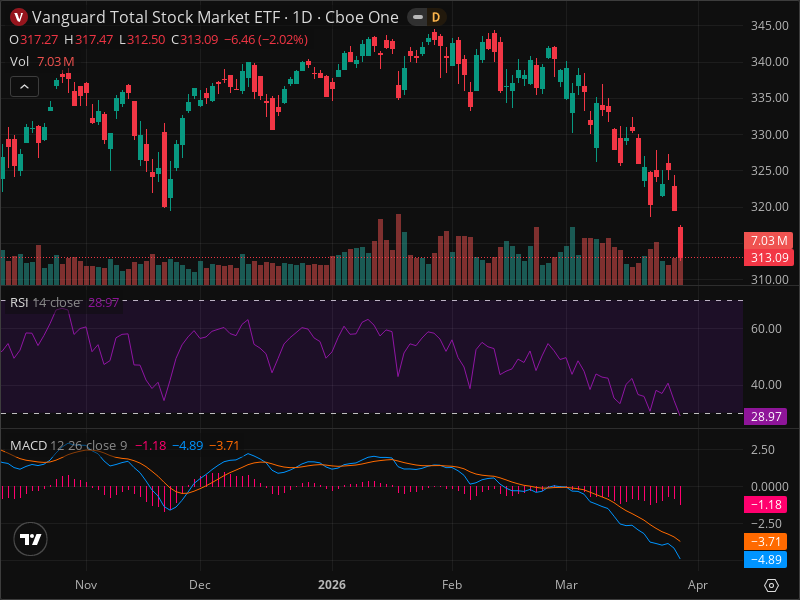Screen dimensions: 800x600
Task: Click the 40.00 RSI scale label
Action: [766, 385]
